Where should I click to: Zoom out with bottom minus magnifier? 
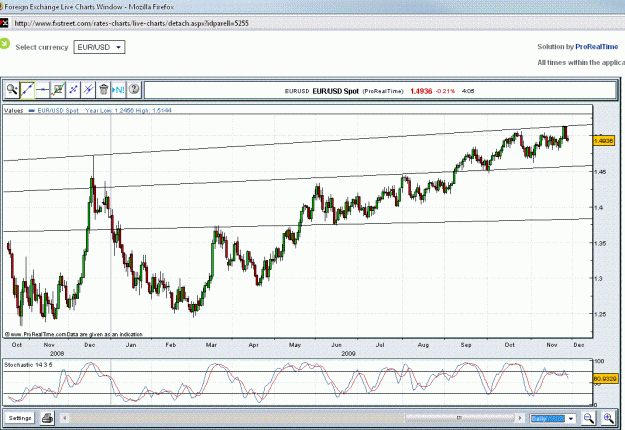(589, 418)
